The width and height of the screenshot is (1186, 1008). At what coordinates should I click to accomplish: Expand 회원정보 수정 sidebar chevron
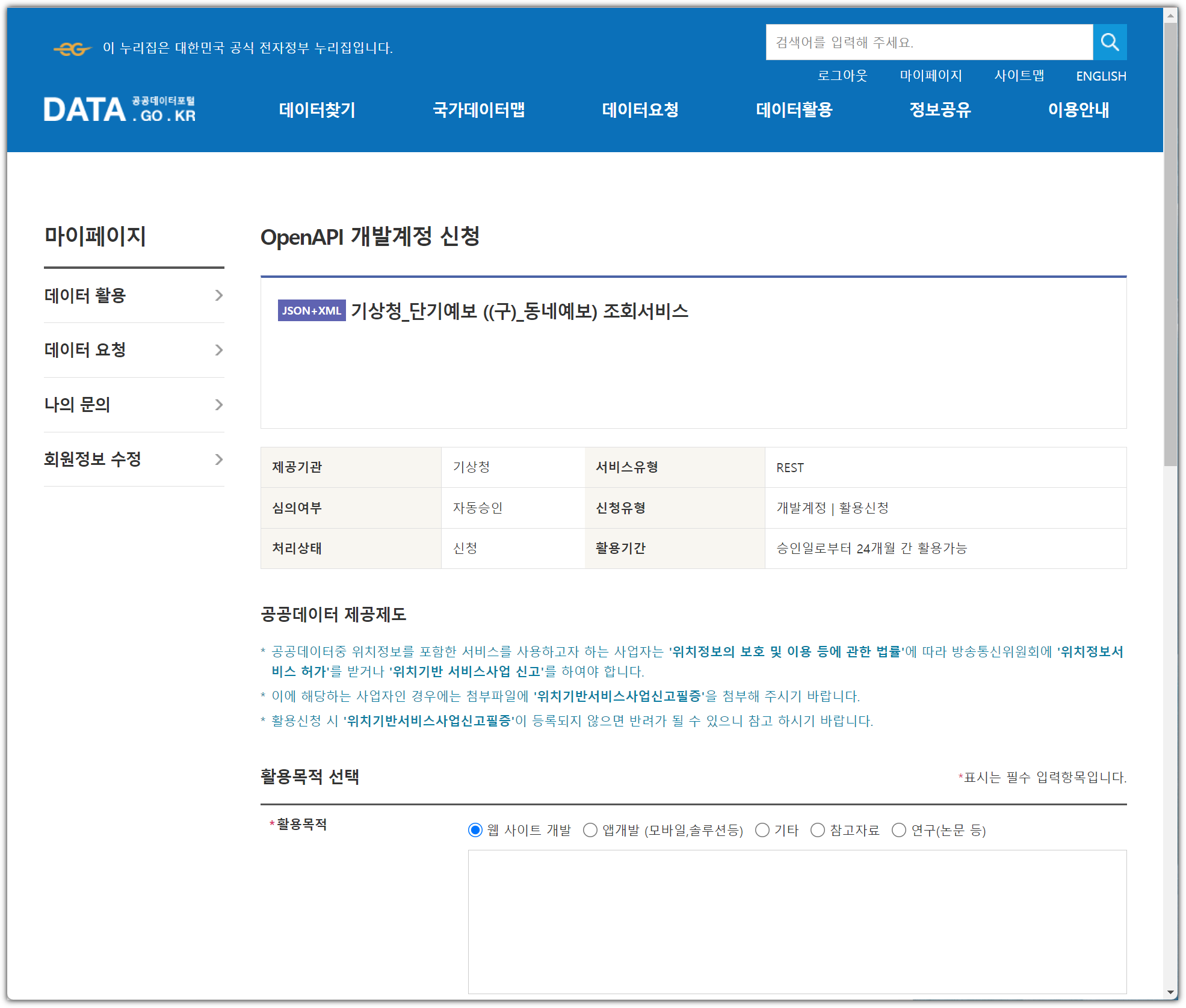(x=218, y=459)
